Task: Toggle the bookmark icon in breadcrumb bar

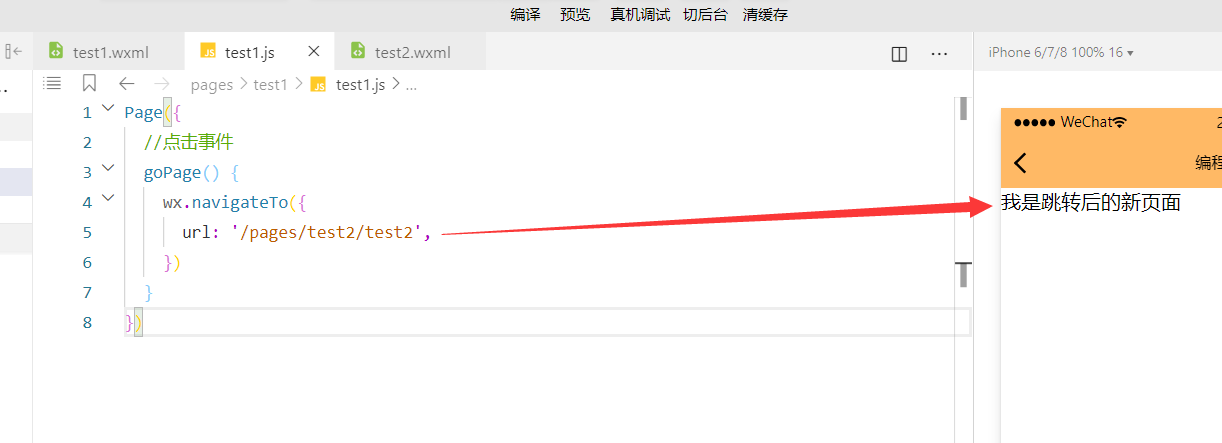Action: [89, 84]
